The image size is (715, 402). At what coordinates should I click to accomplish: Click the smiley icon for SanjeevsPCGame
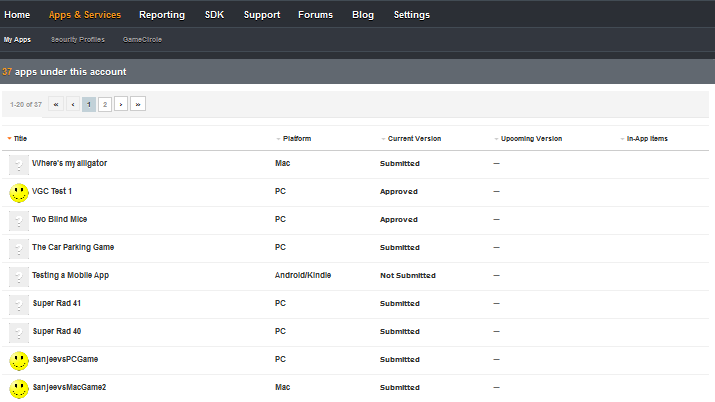(x=18, y=360)
